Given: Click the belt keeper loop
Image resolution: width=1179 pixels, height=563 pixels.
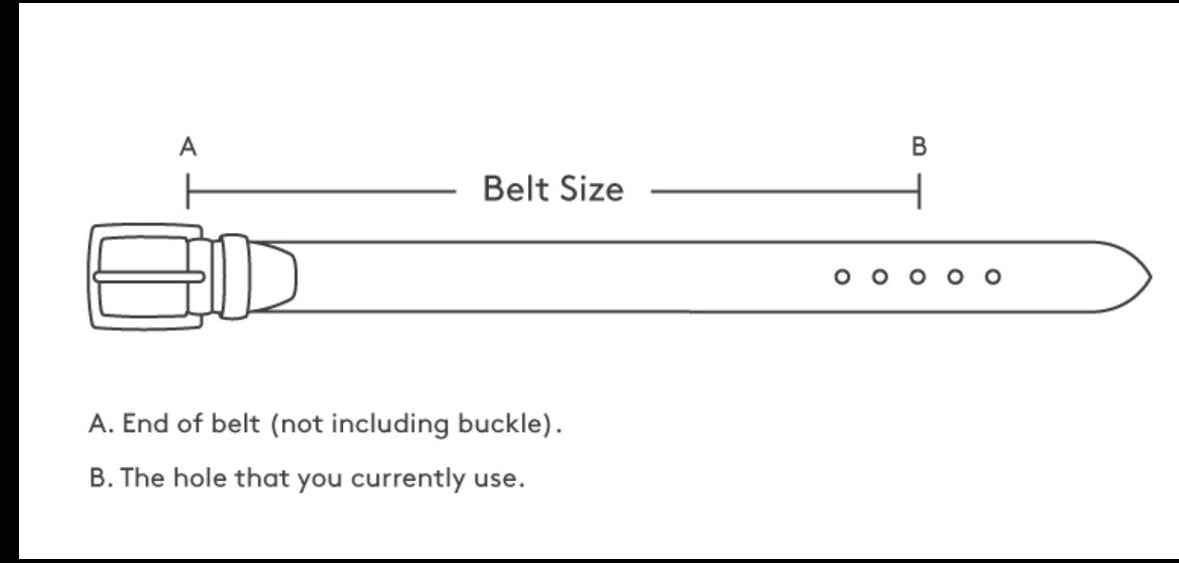Looking at the screenshot, I should (x=233, y=277).
